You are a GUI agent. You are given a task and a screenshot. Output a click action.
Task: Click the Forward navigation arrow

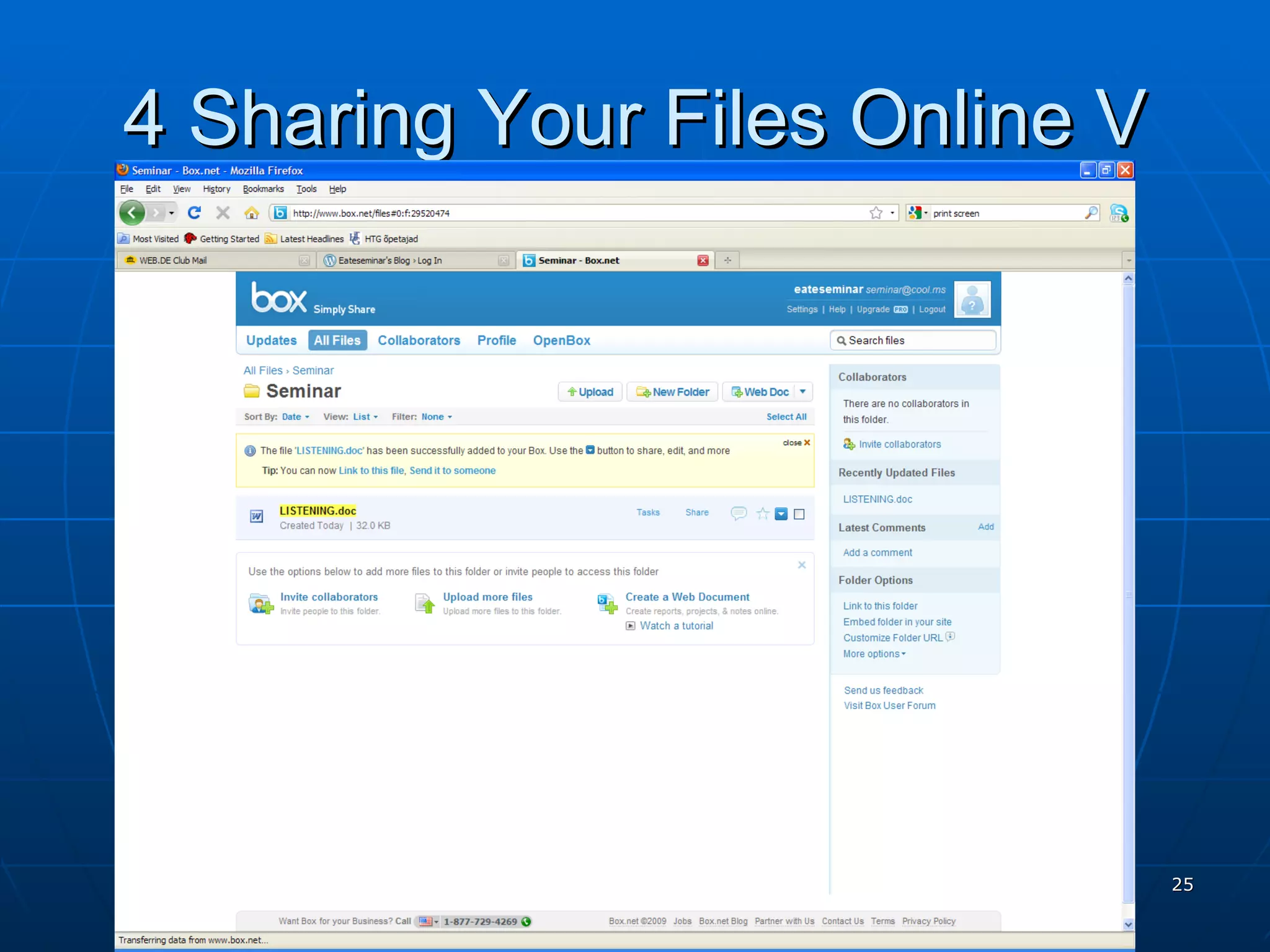tap(156, 213)
